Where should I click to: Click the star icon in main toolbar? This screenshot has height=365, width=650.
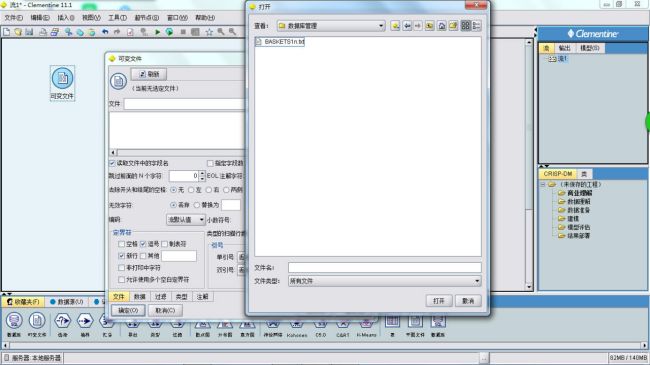[209, 32]
